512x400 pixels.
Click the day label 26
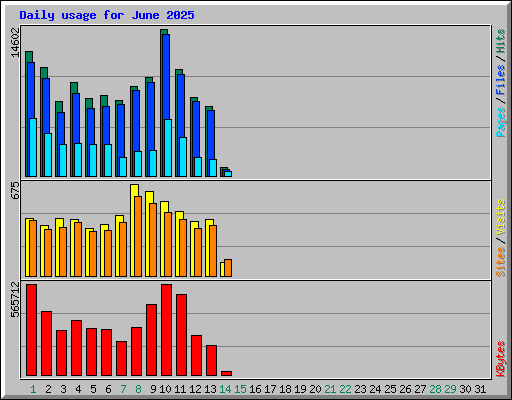405,389
